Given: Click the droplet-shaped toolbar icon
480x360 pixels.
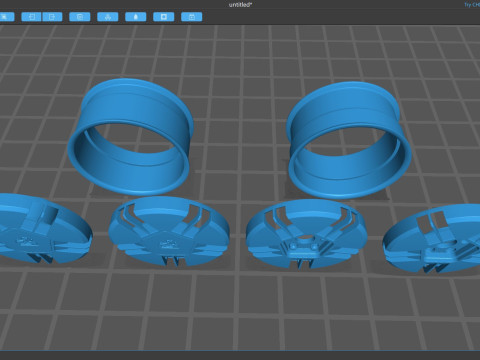Looking at the screenshot, I should pos(136,17).
